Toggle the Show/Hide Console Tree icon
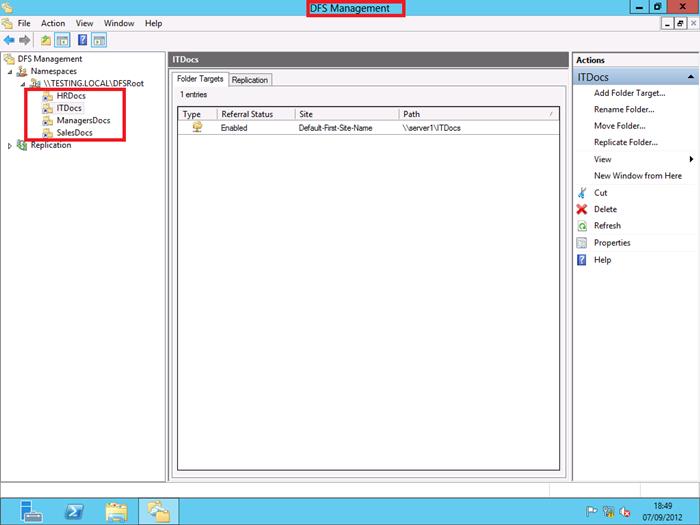This screenshot has height=525, width=700. pyautogui.click(x=62, y=41)
